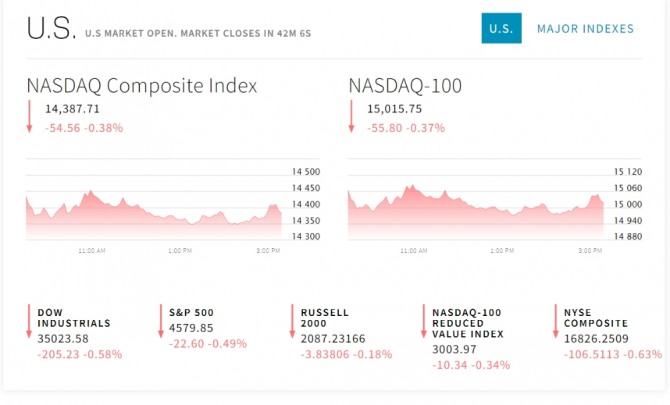Click the Dow Industrials down arrow icon
Viewport: 670px width, 405px height.
[30, 322]
